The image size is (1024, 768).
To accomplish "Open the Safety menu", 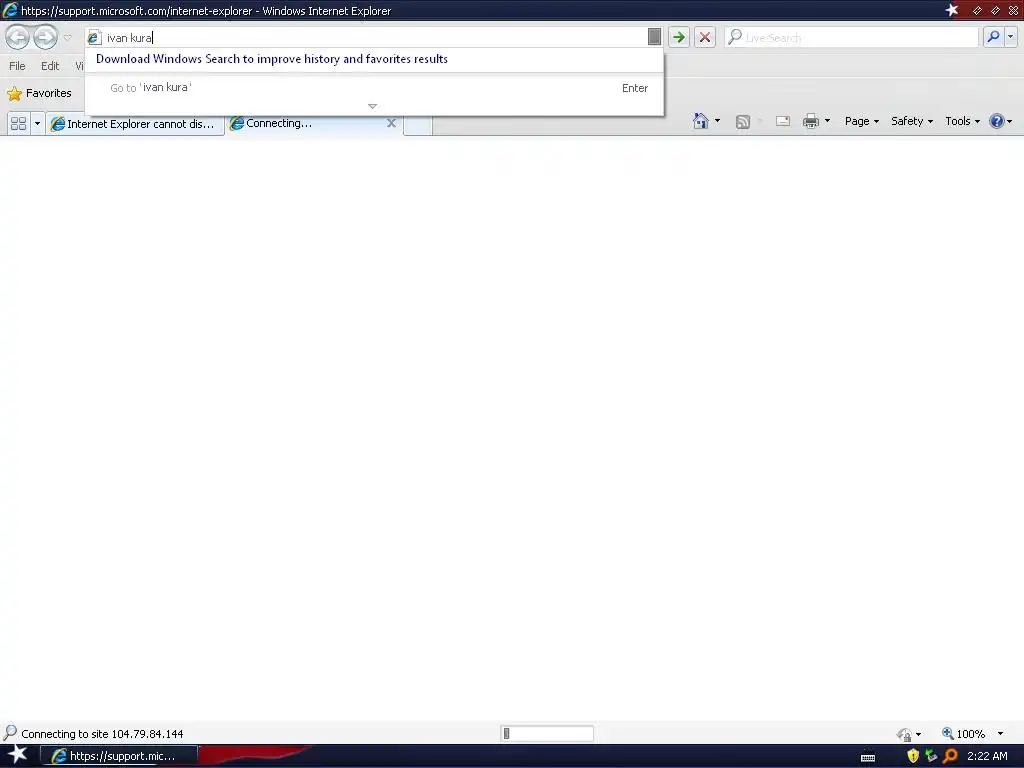I will 912,121.
